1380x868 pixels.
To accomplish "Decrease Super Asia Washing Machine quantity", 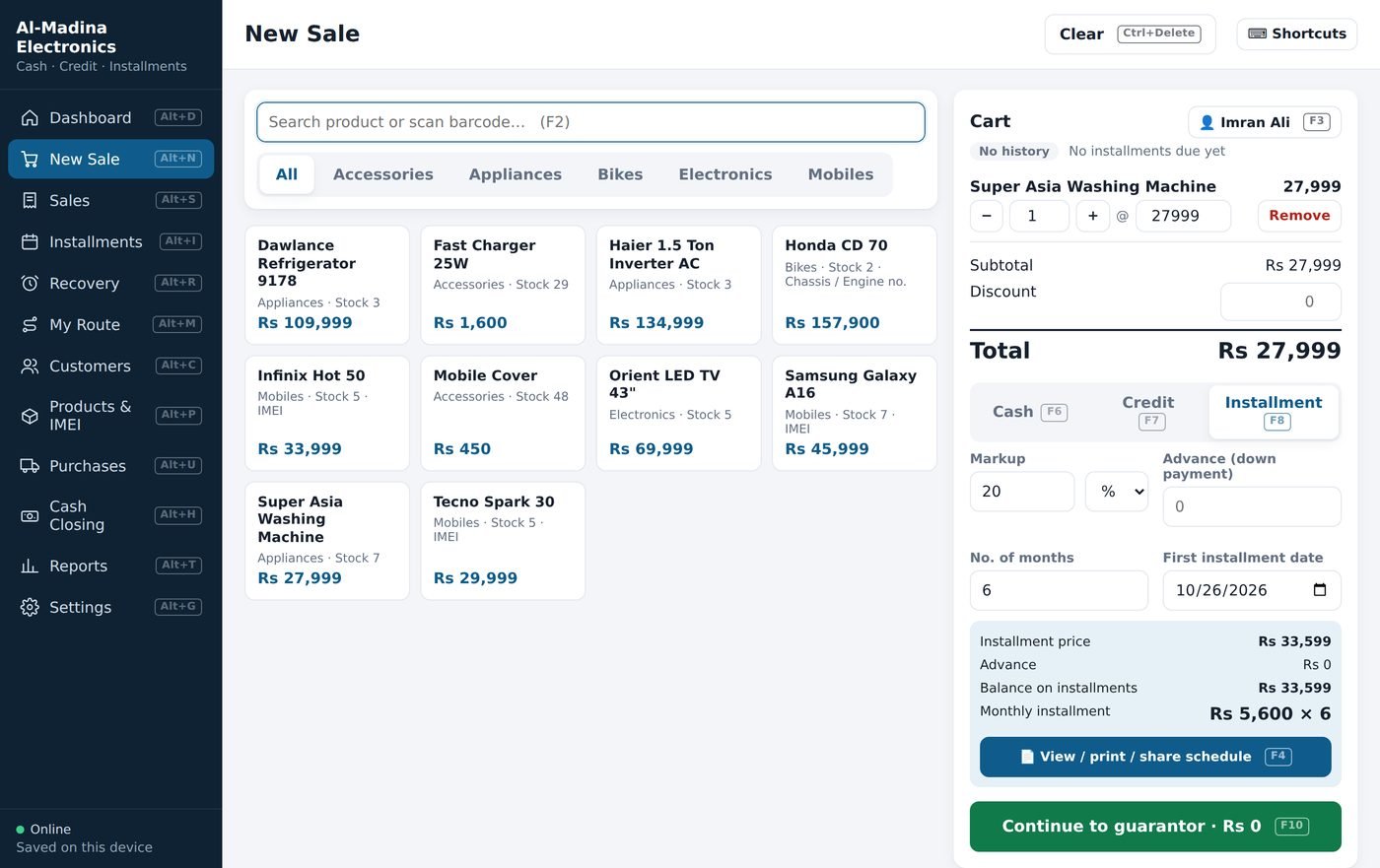I will pyautogui.click(x=986, y=216).
